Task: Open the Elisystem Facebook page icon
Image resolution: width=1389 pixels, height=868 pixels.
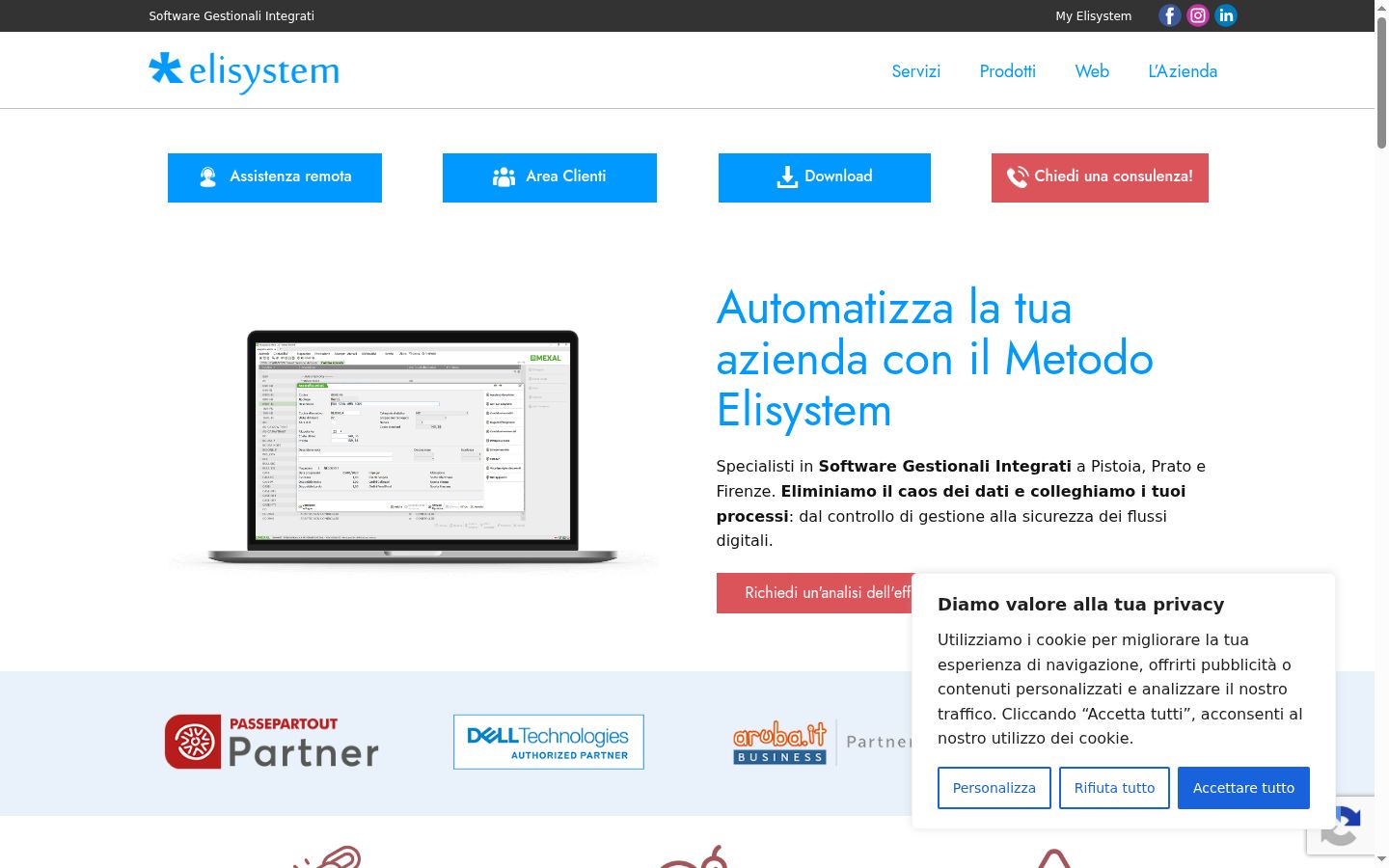Action: click(x=1169, y=15)
